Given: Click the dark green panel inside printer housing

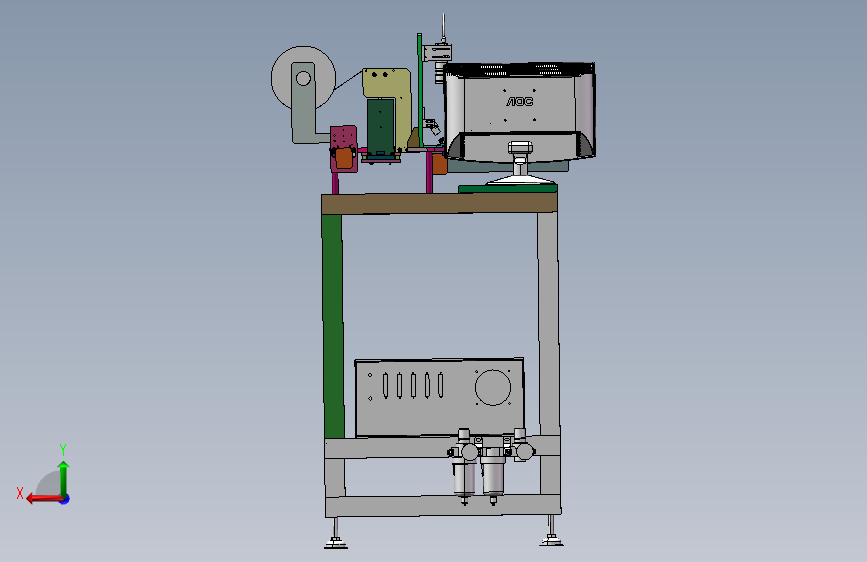Looking at the screenshot, I should coord(380,126).
